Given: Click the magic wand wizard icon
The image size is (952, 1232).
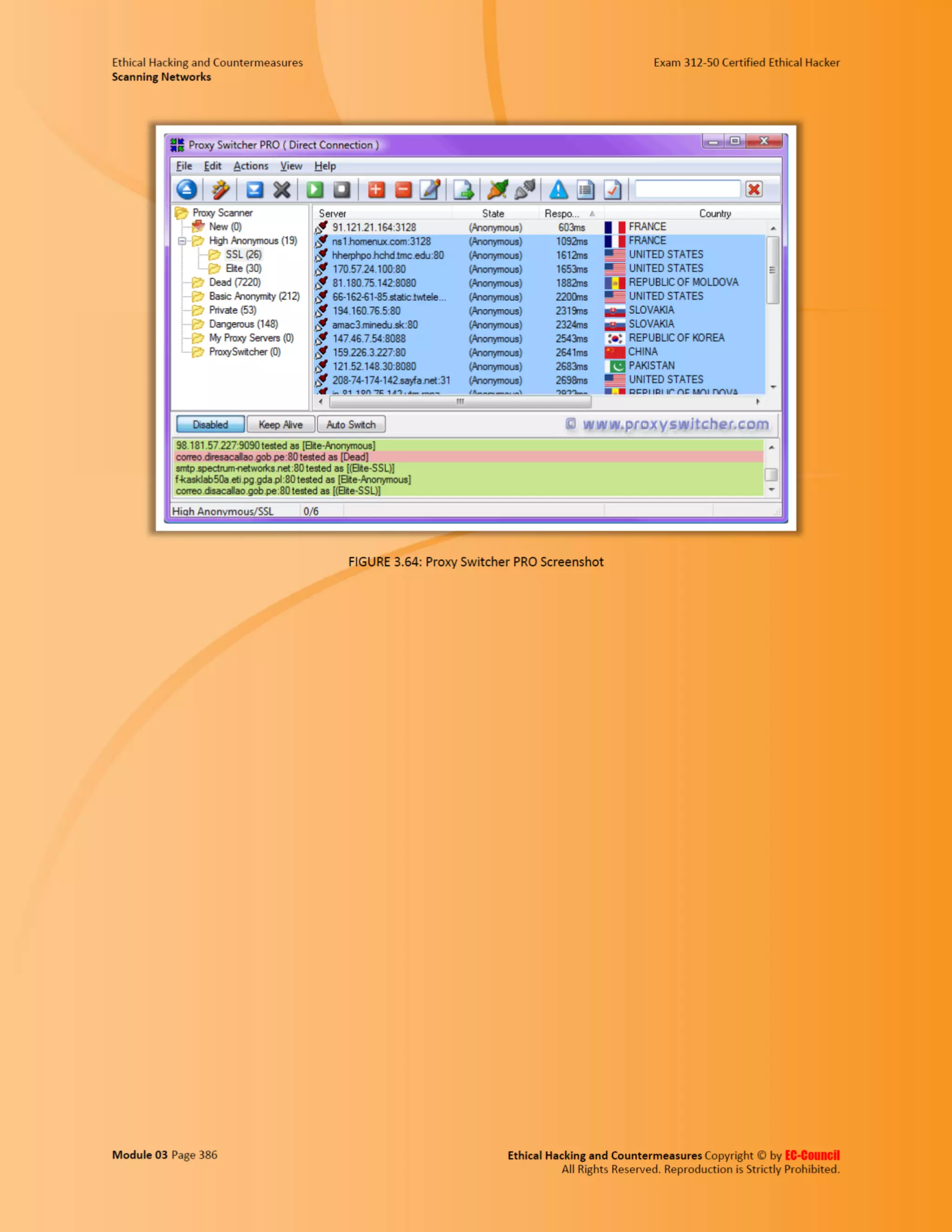Looking at the screenshot, I should 220,190.
